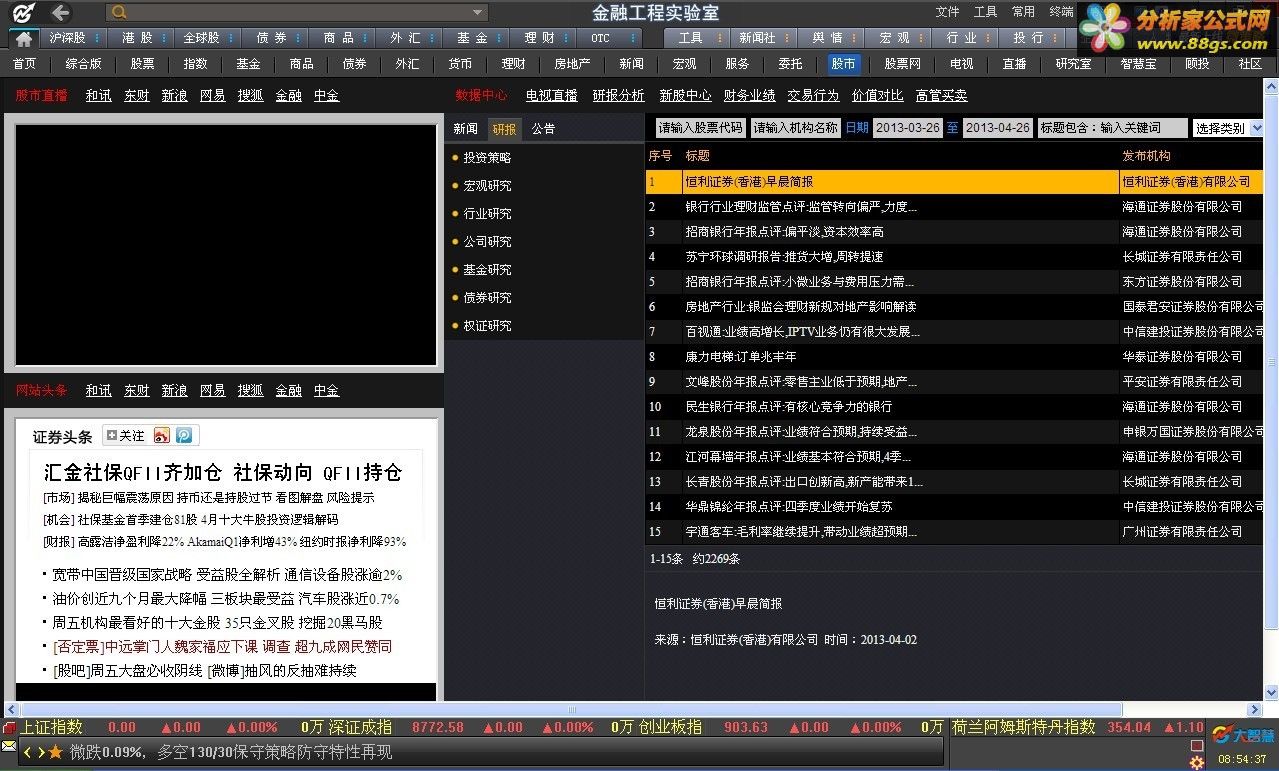The width and height of the screenshot is (1279, 771).
Task: Click the home icon tab
Action: [x=23, y=38]
